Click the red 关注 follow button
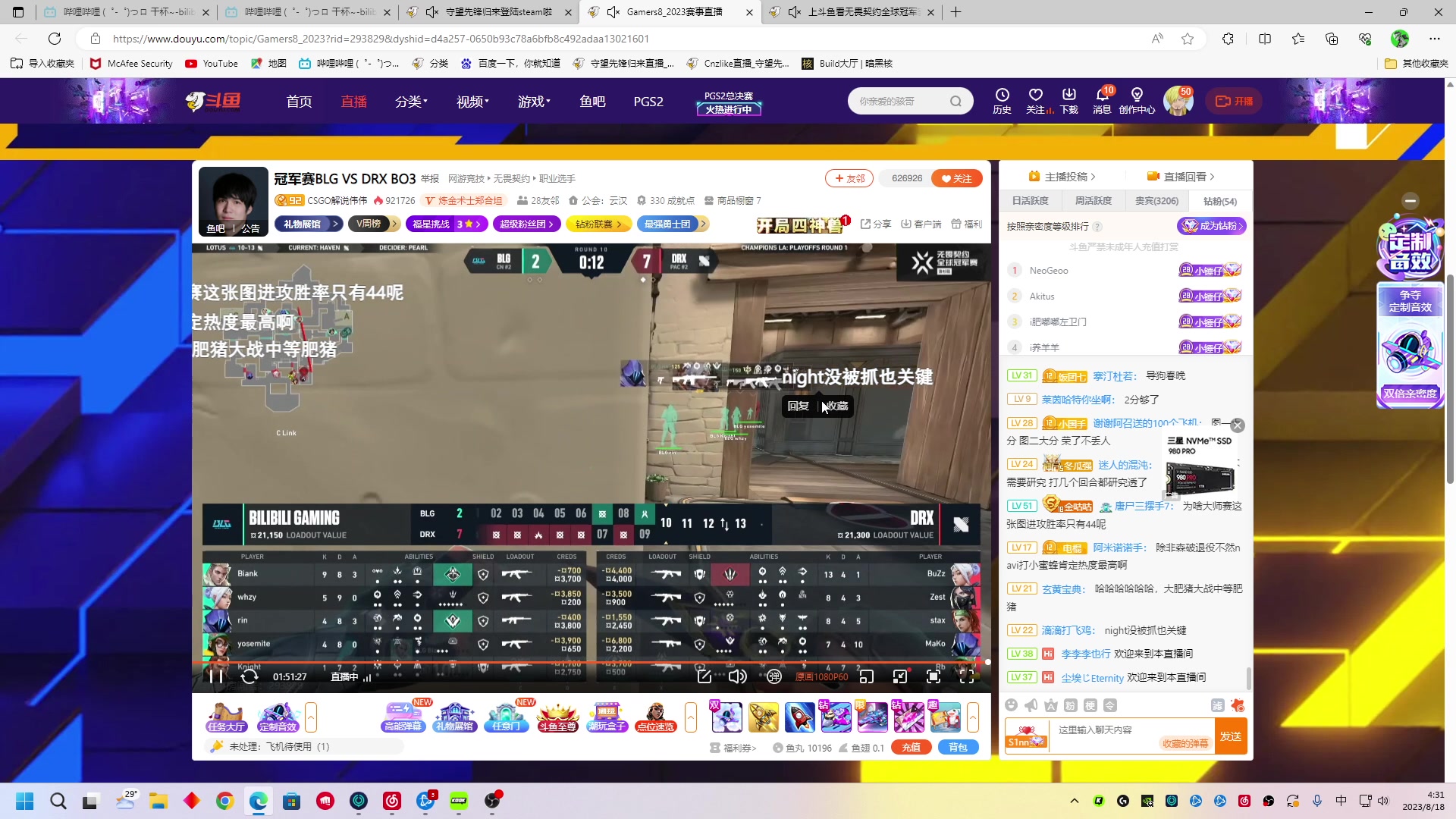The image size is (1456, 819). (956, 177)
